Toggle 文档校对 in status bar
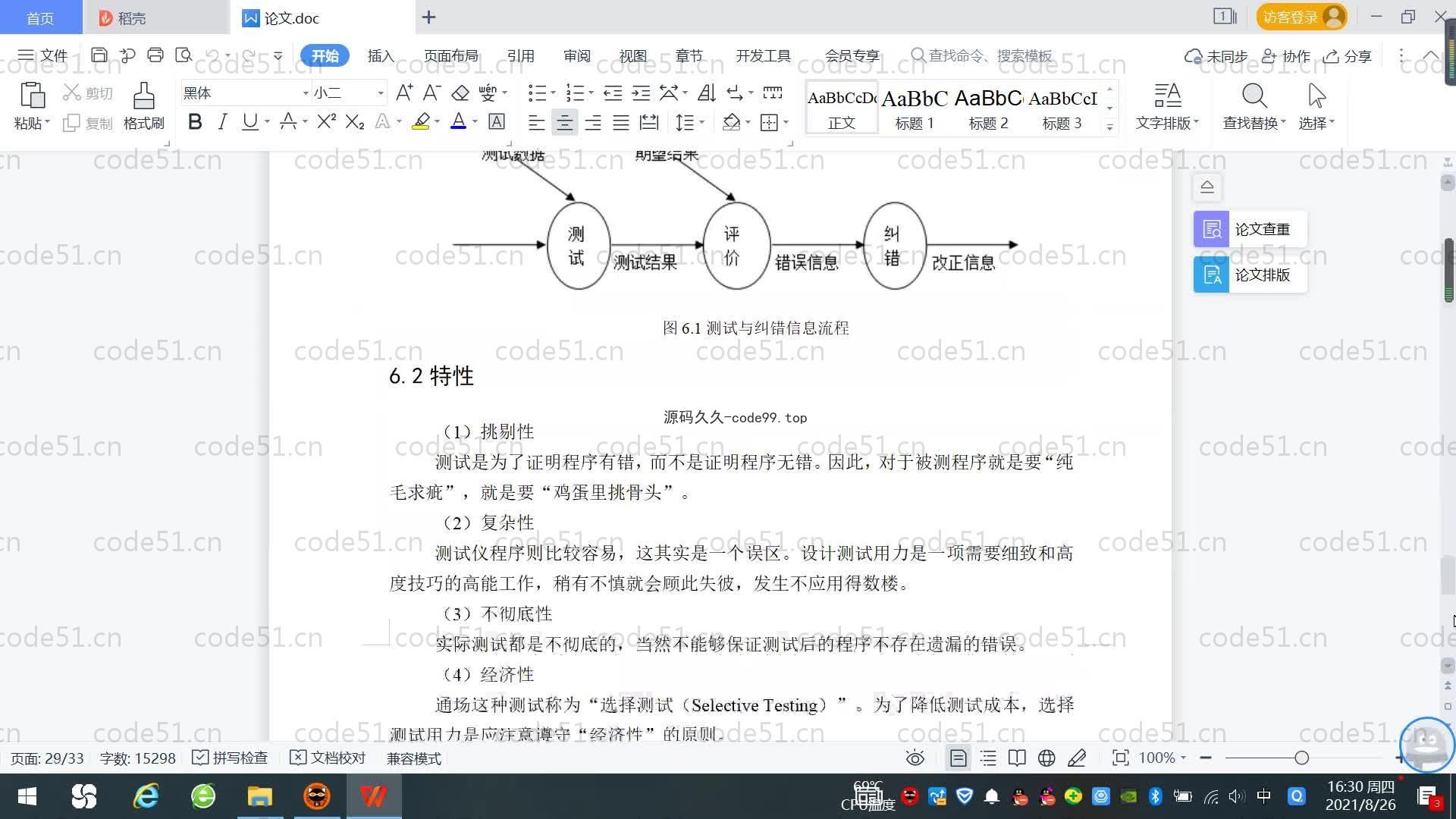Screen dimensions: 1456x819 tap(328, 758)
